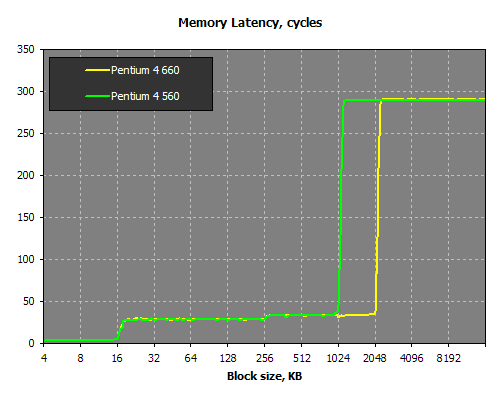This screenshot has height=400, width=500.
Task: Click the 2048 label on x-axis
Action: click(375, 358)
